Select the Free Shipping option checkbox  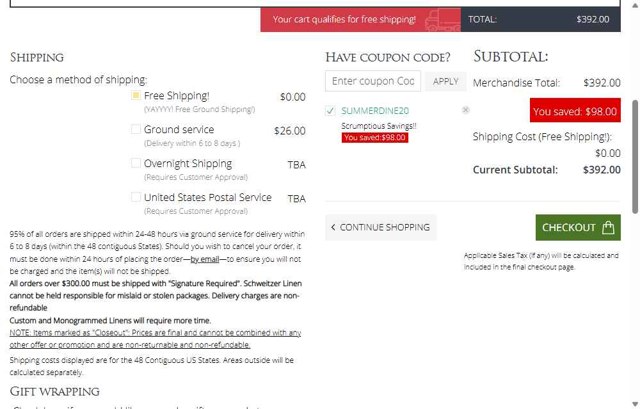(136, 95)
